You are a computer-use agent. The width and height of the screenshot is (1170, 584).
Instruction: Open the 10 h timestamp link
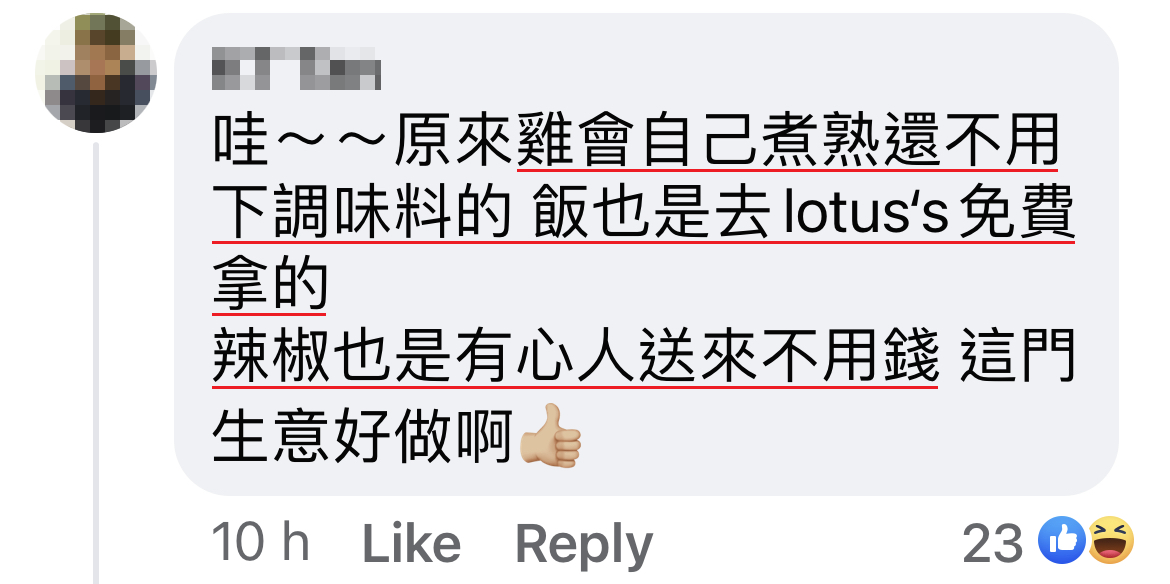click(261, 543)
